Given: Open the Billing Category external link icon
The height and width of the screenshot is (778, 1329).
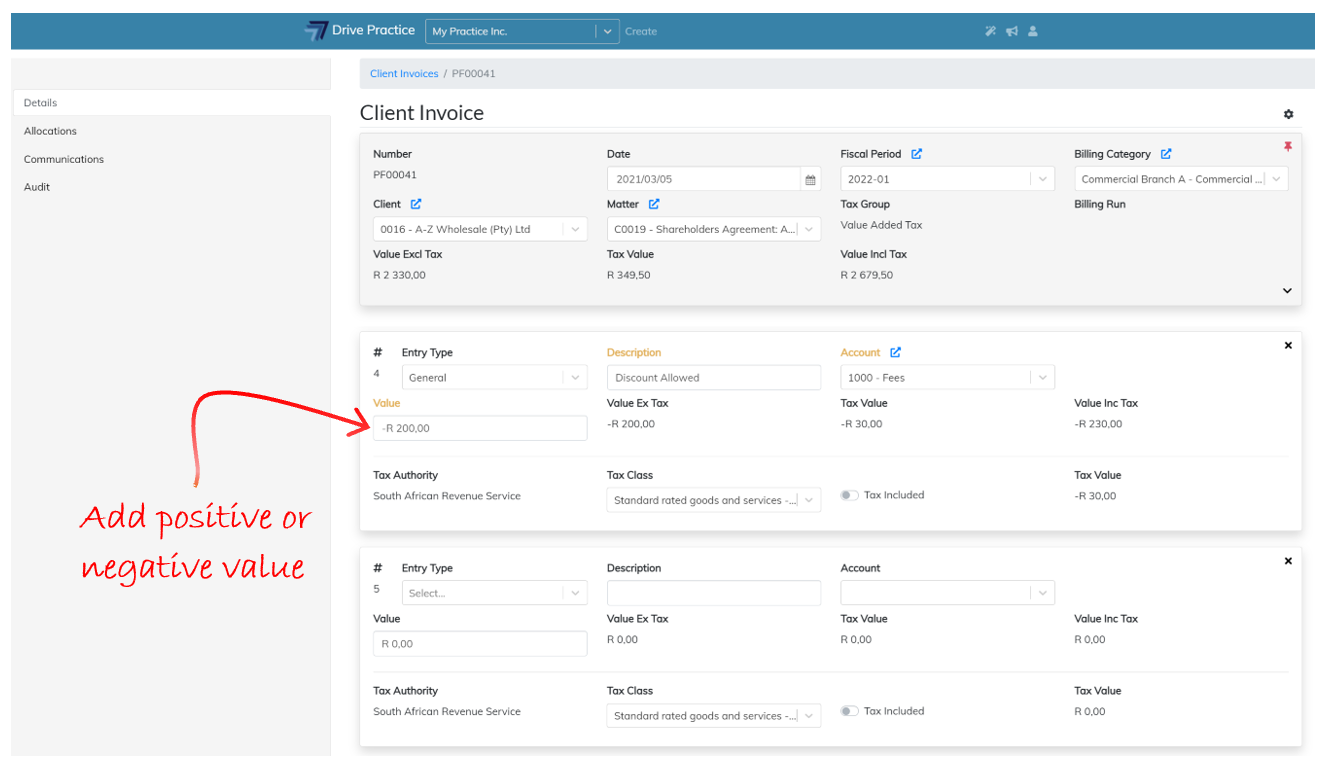Looking at the screenshot, I should coord(1166,154).
